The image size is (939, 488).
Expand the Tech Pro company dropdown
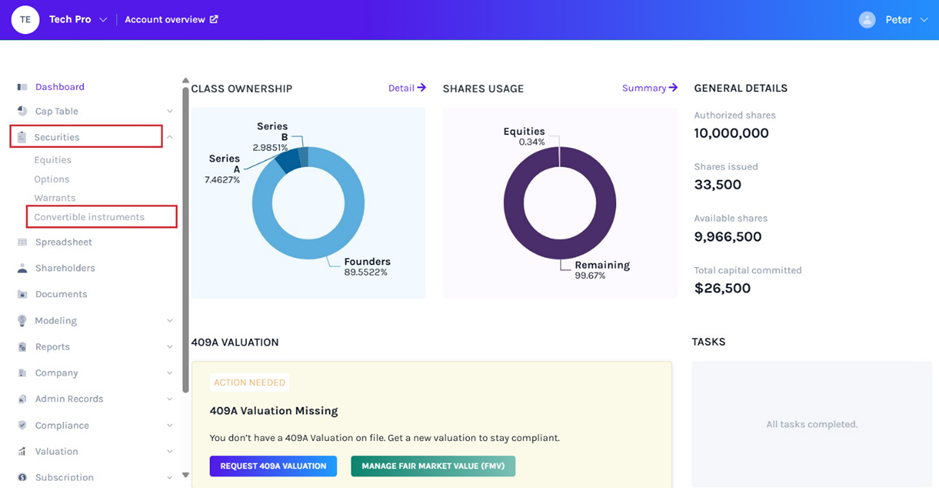click(103, 20)
